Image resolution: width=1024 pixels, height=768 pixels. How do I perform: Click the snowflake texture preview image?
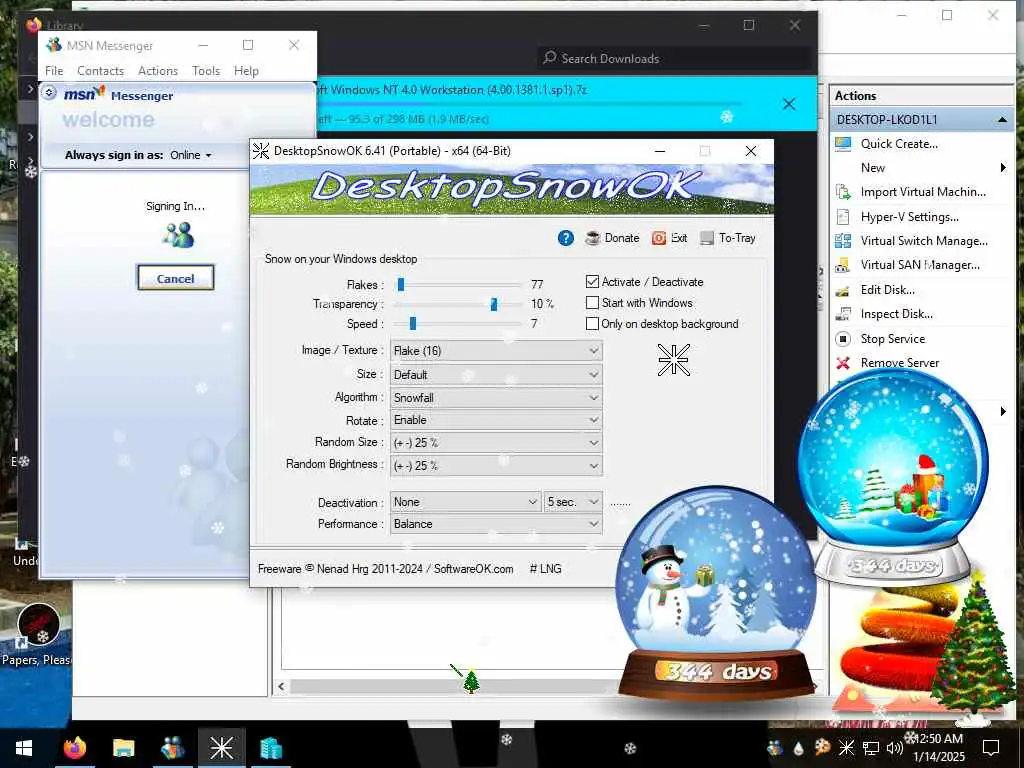tap(674, 360)
